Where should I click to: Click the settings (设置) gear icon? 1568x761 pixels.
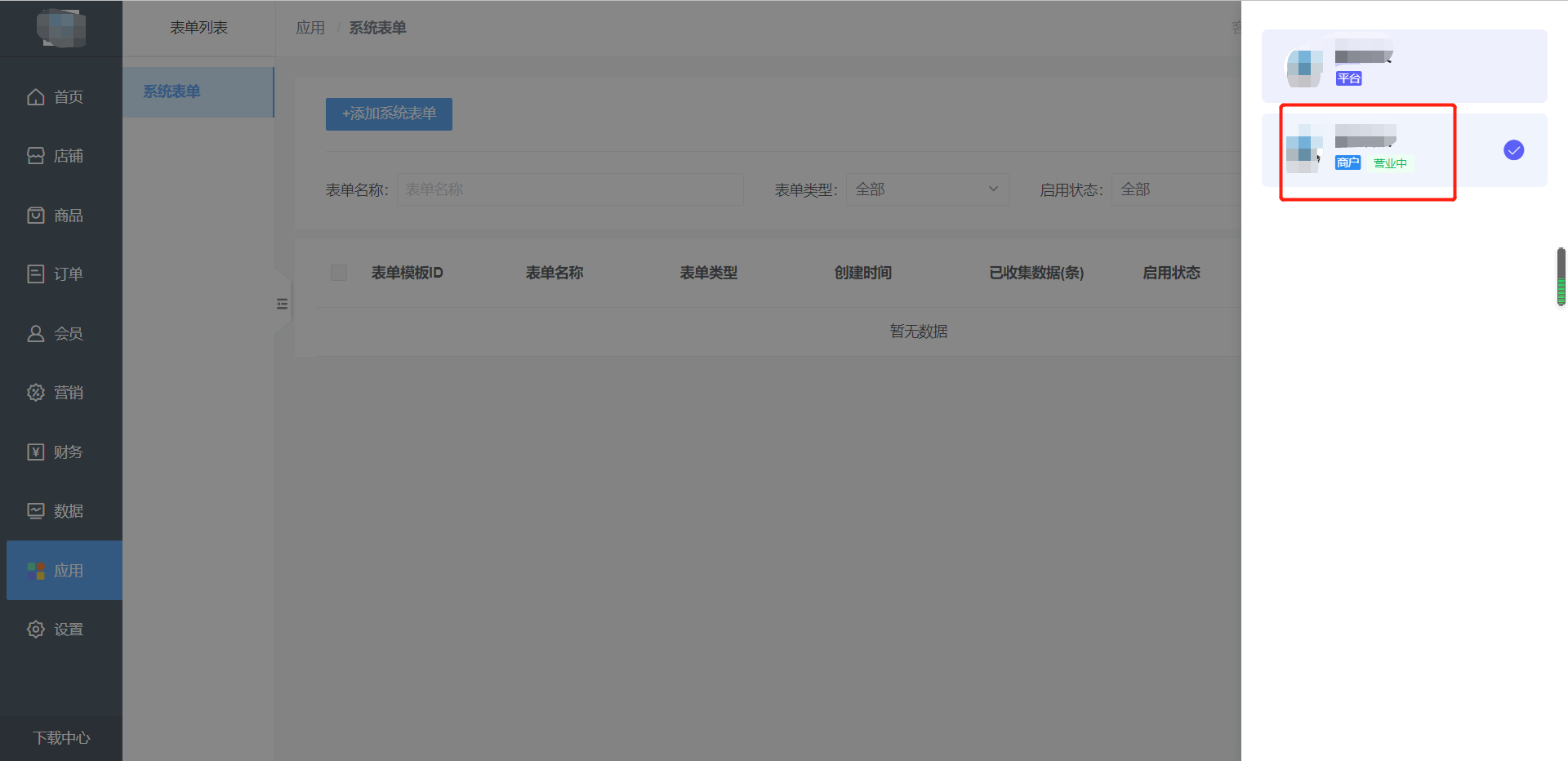click(x=36, y=630)
